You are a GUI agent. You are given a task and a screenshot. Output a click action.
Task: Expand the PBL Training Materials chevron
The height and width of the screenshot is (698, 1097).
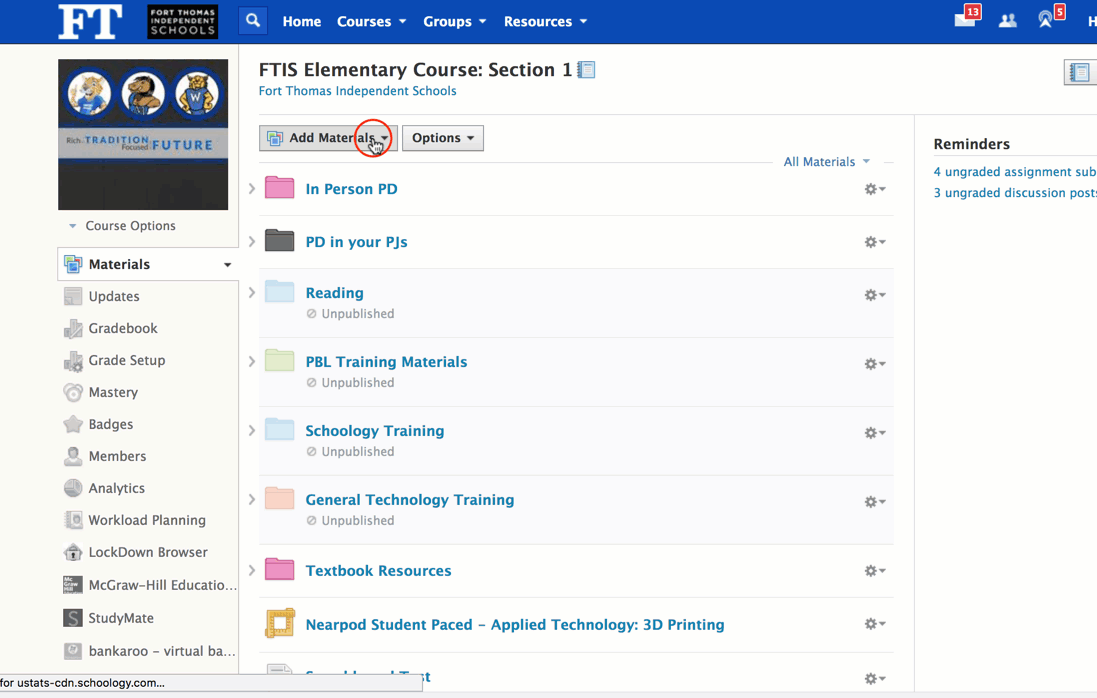pyautogui.click(x=252, y=361)
